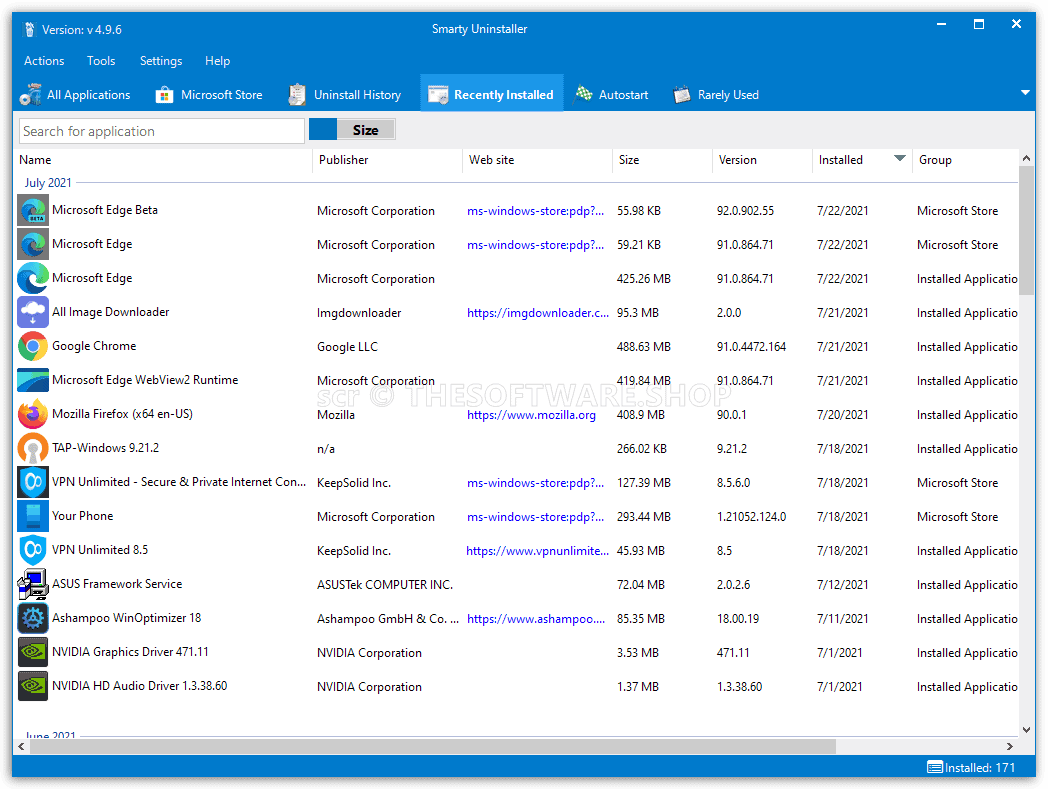Click the ASUSTek COMPUTER INC. publisher cell
Screen dimensions: 1048x789
pos(385,585)
